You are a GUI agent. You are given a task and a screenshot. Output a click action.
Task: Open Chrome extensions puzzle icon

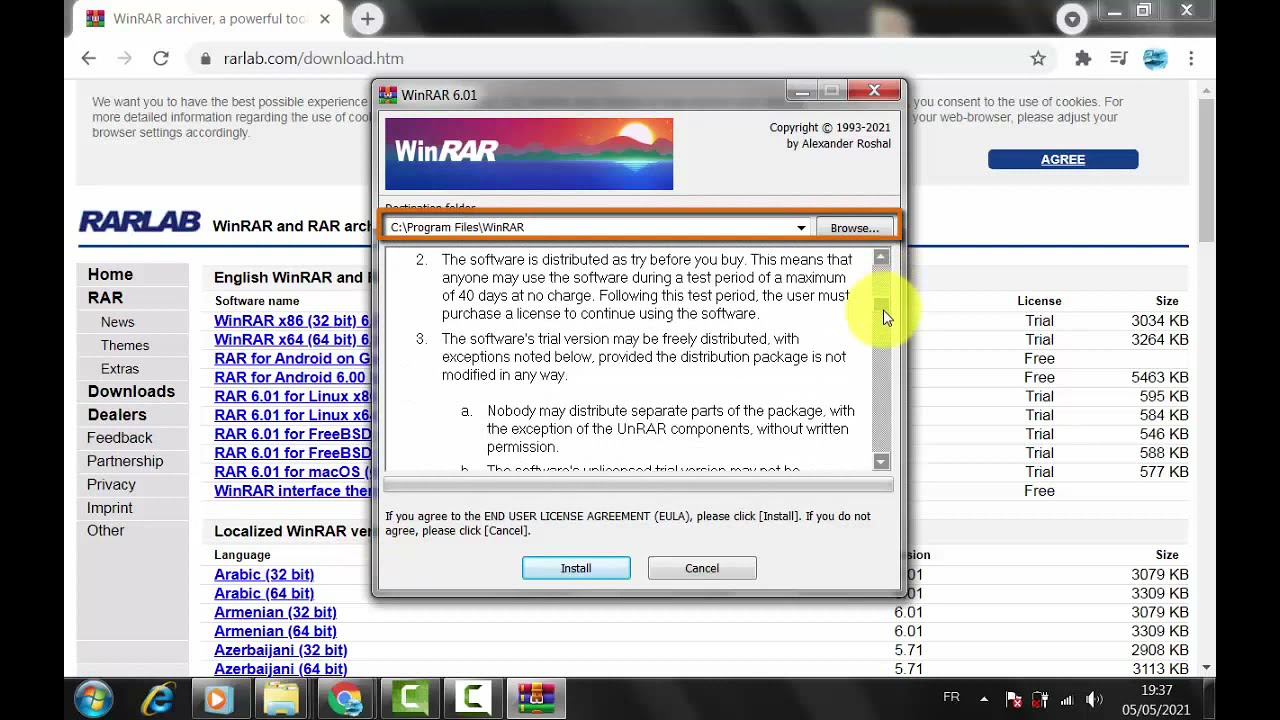coord(1083,59)
